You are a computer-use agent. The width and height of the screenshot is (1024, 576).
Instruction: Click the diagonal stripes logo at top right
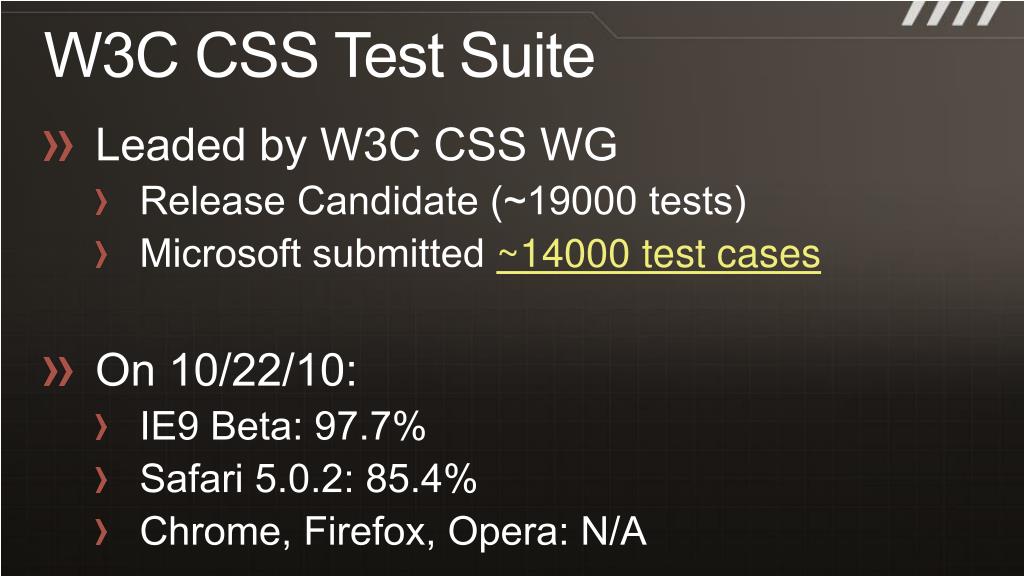(952, 12)
